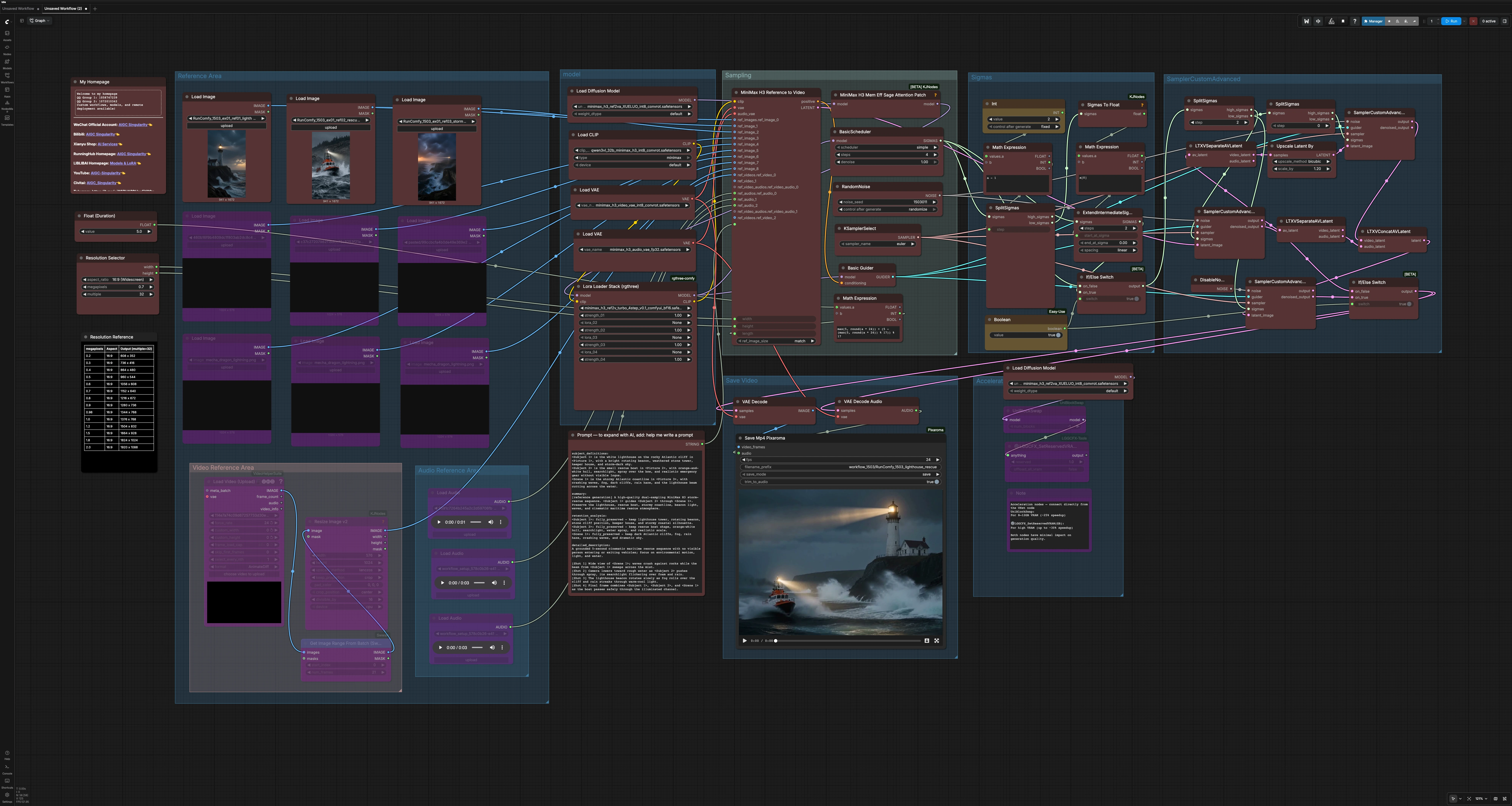Collapse the KSamplerSelect node
Screen dimensions: 1512x806
click(839, 229)
